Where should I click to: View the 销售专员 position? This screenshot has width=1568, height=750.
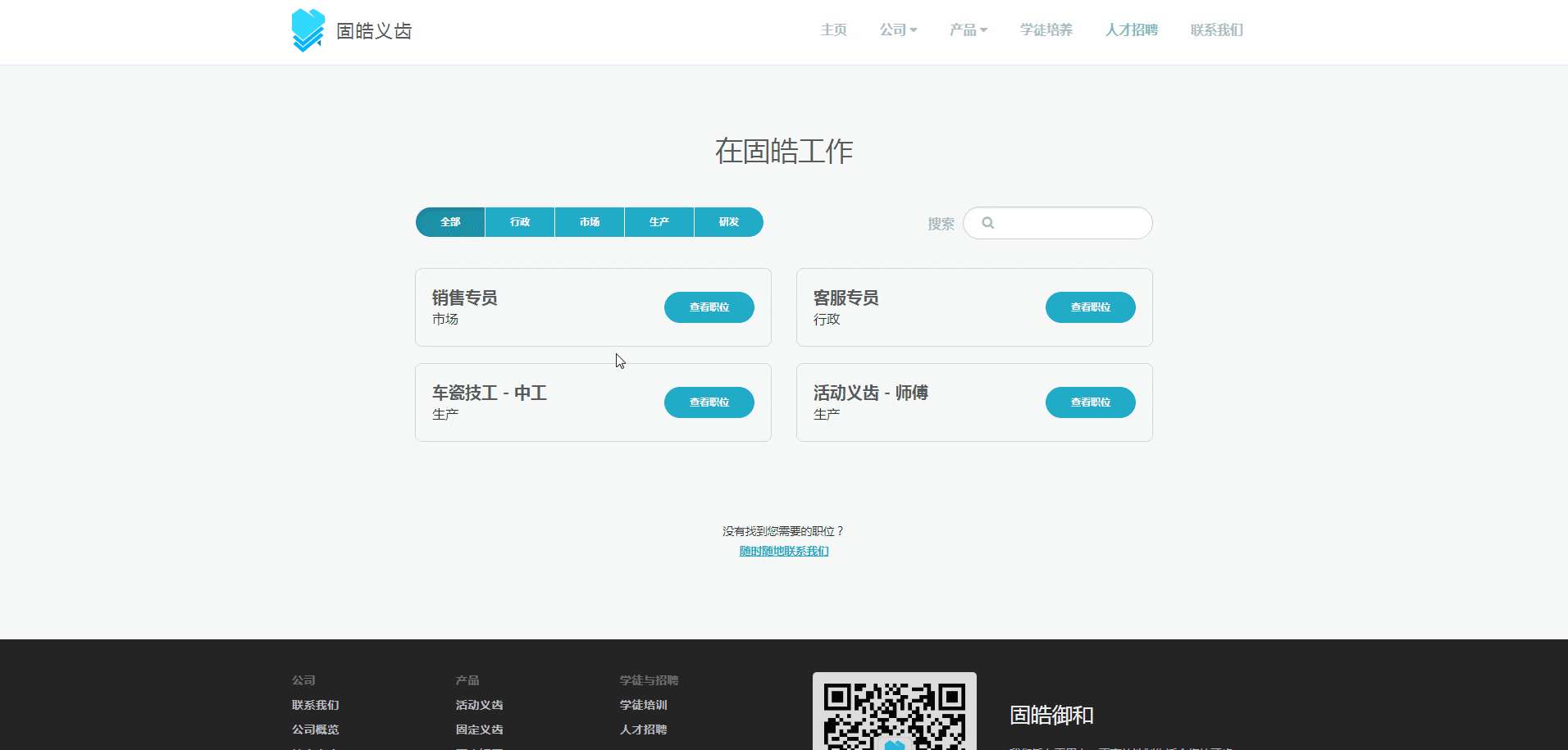click(709, 307)
